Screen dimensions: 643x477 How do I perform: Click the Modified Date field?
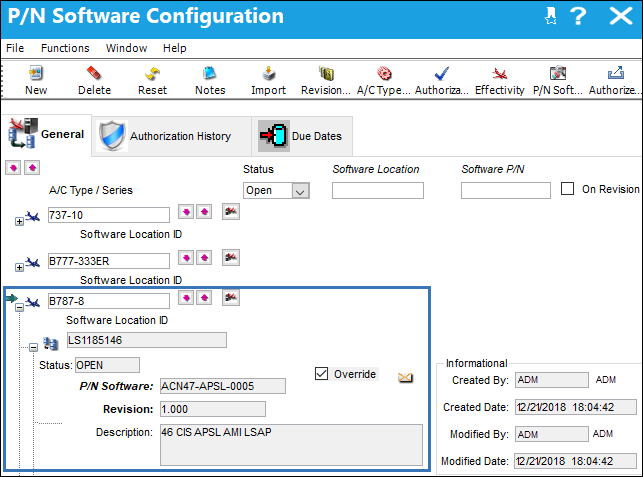[576, 461]
